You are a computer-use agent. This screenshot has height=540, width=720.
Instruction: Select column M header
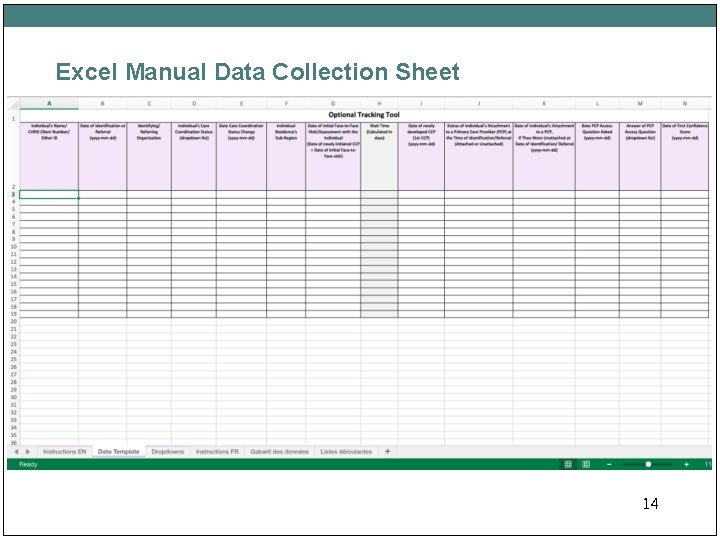640,104
